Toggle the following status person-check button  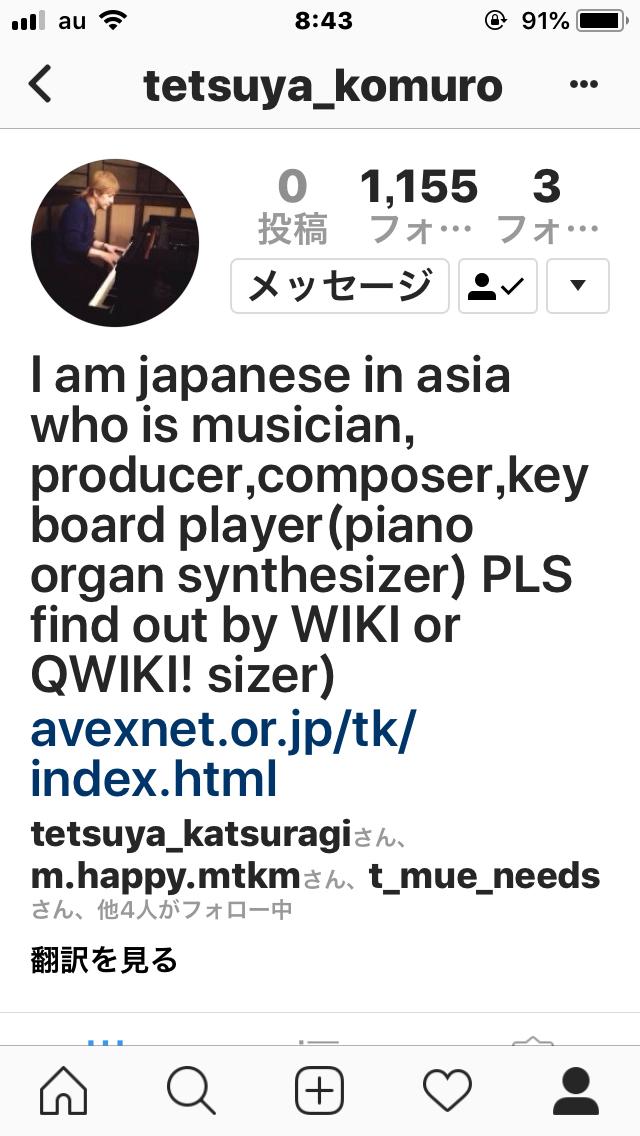[x=497, y=286]
